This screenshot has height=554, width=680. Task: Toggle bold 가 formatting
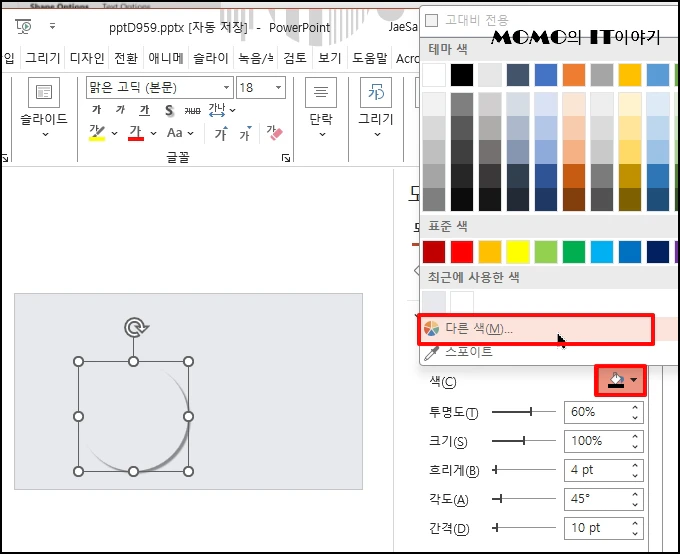tap(97, 110)
